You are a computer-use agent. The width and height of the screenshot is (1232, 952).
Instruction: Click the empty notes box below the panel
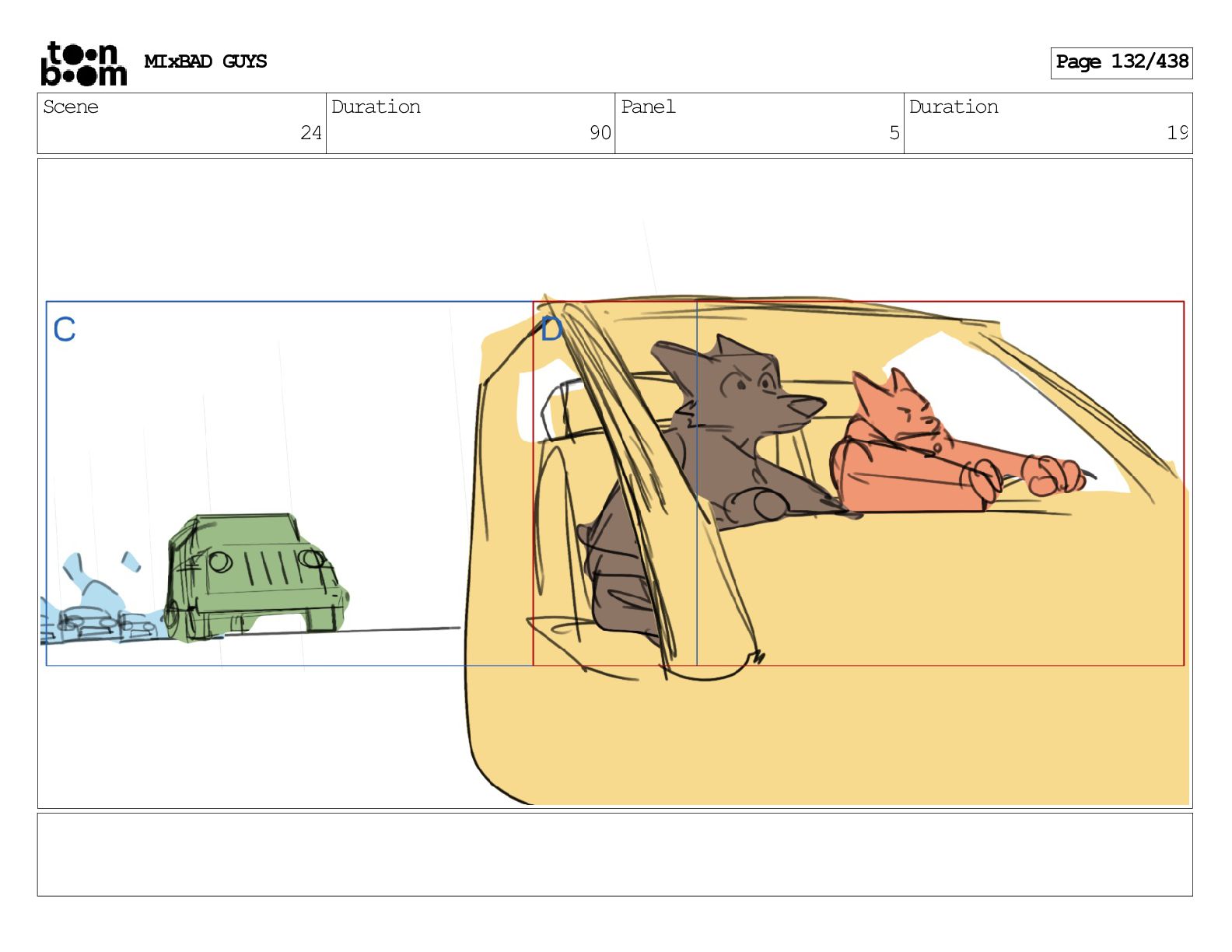[614, 855]
